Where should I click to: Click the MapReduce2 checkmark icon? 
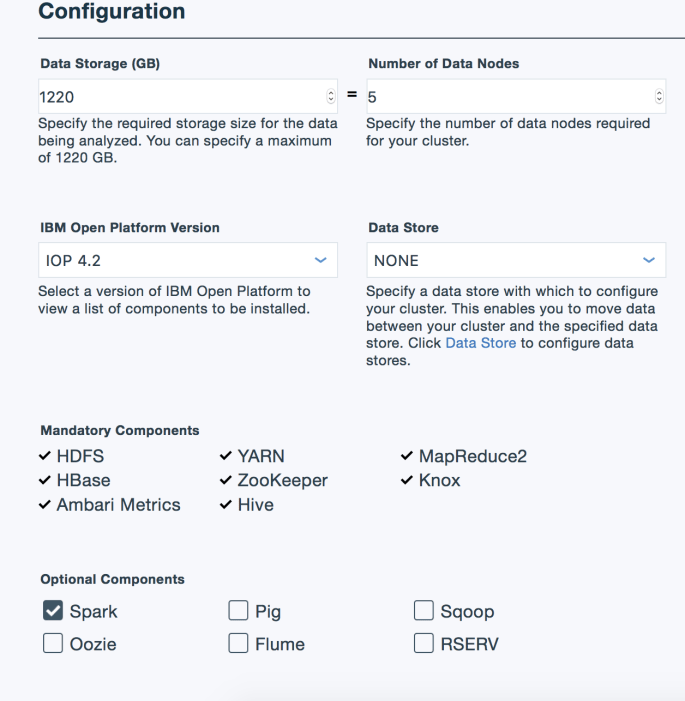click(407, 456)
